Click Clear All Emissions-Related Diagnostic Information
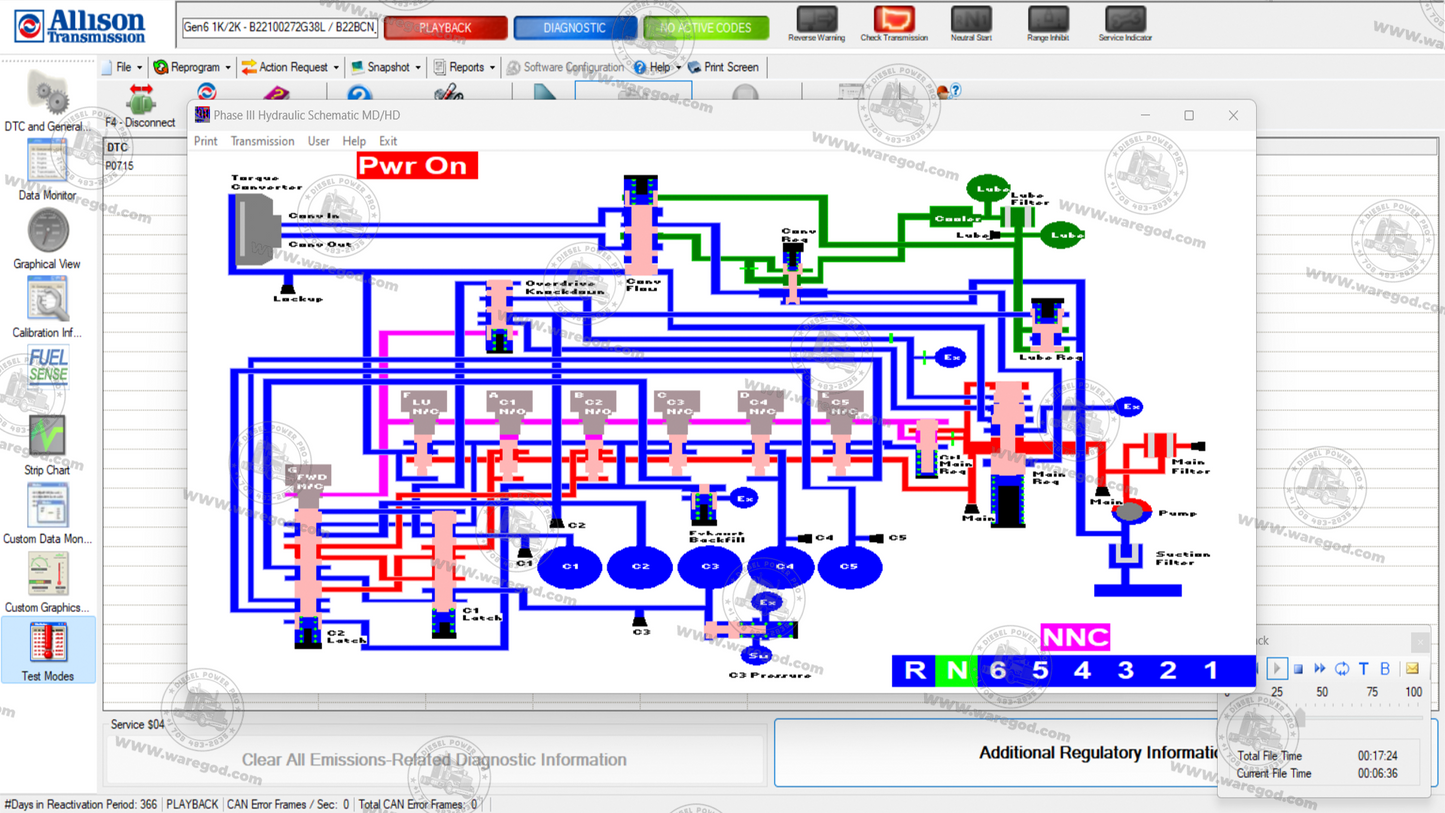This screenshot has height=813, width=1445. click(434, 760)
